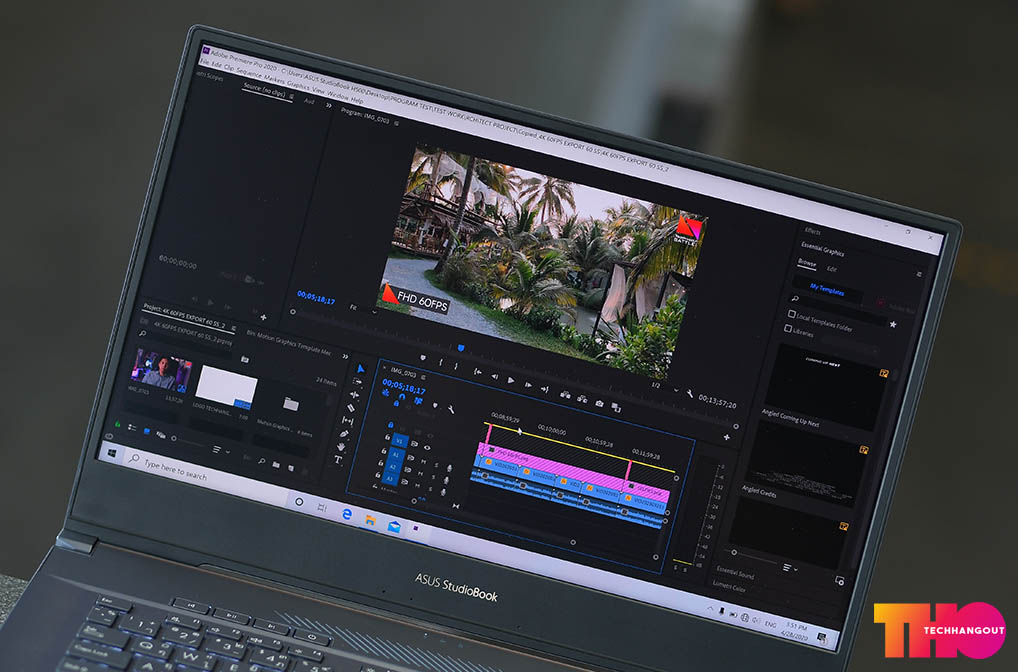
Task: Open File menu
Action: [205, 62]
